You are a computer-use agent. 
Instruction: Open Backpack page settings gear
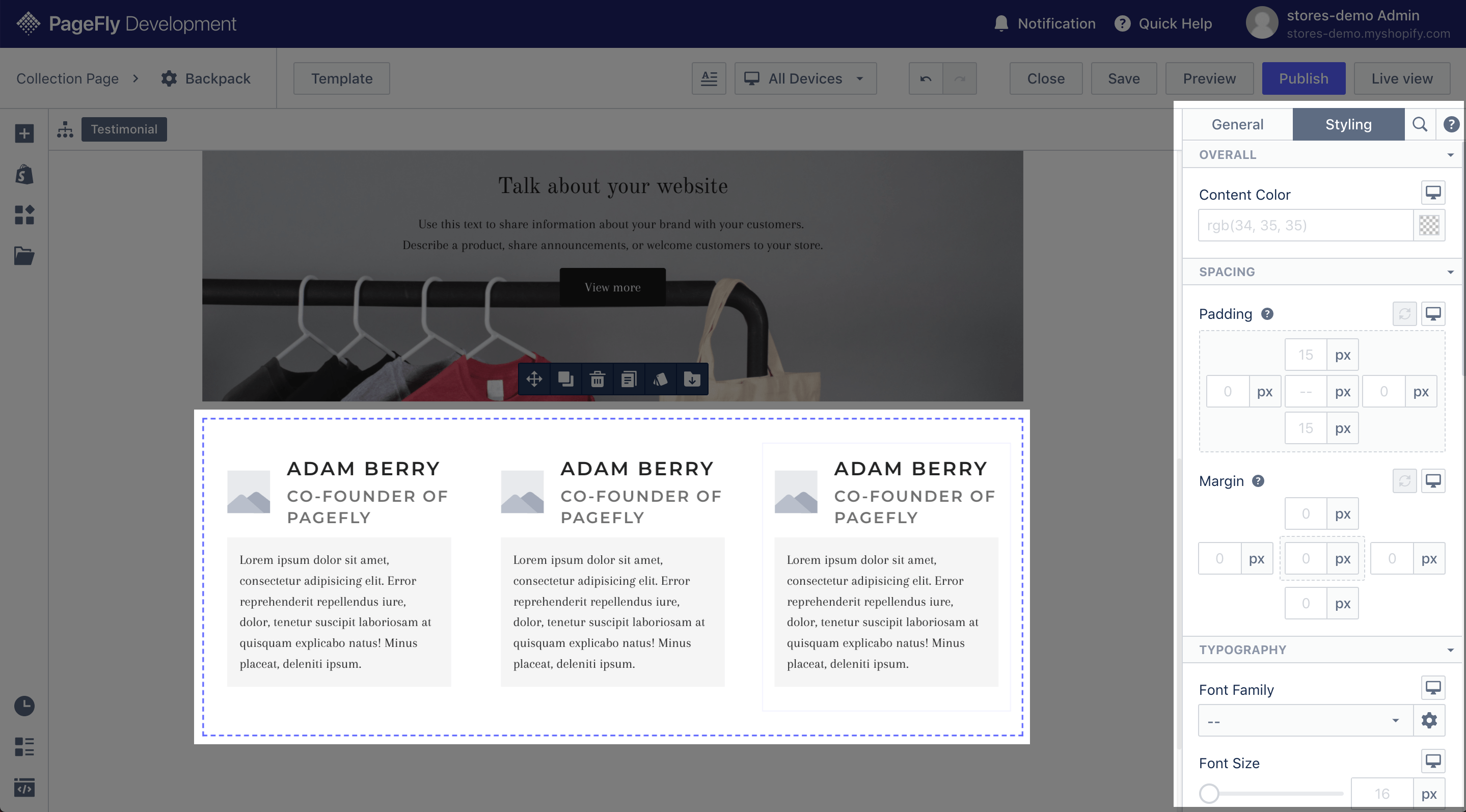coord(169,78)
